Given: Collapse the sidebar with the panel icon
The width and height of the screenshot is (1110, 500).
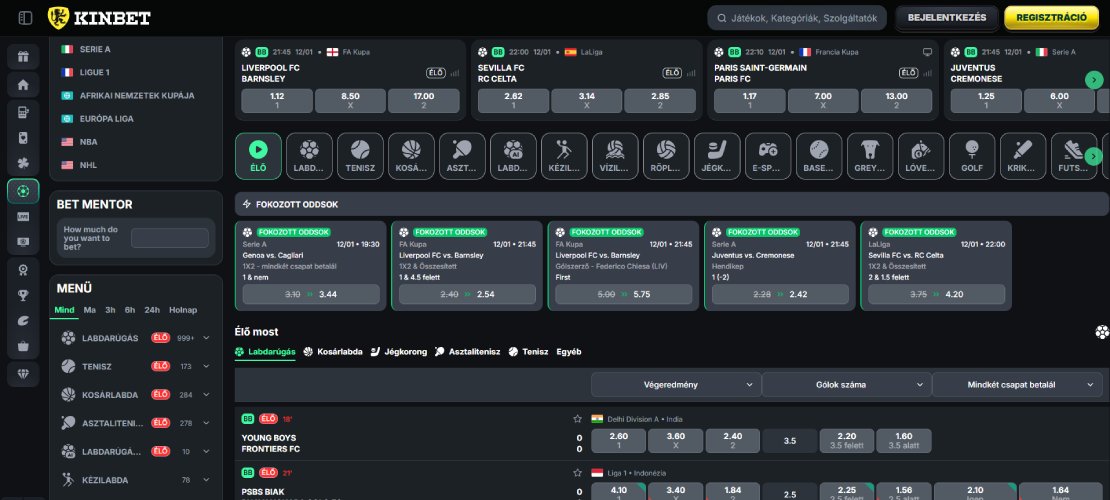Looking at the screenshot, I should [x=25, y=18].
